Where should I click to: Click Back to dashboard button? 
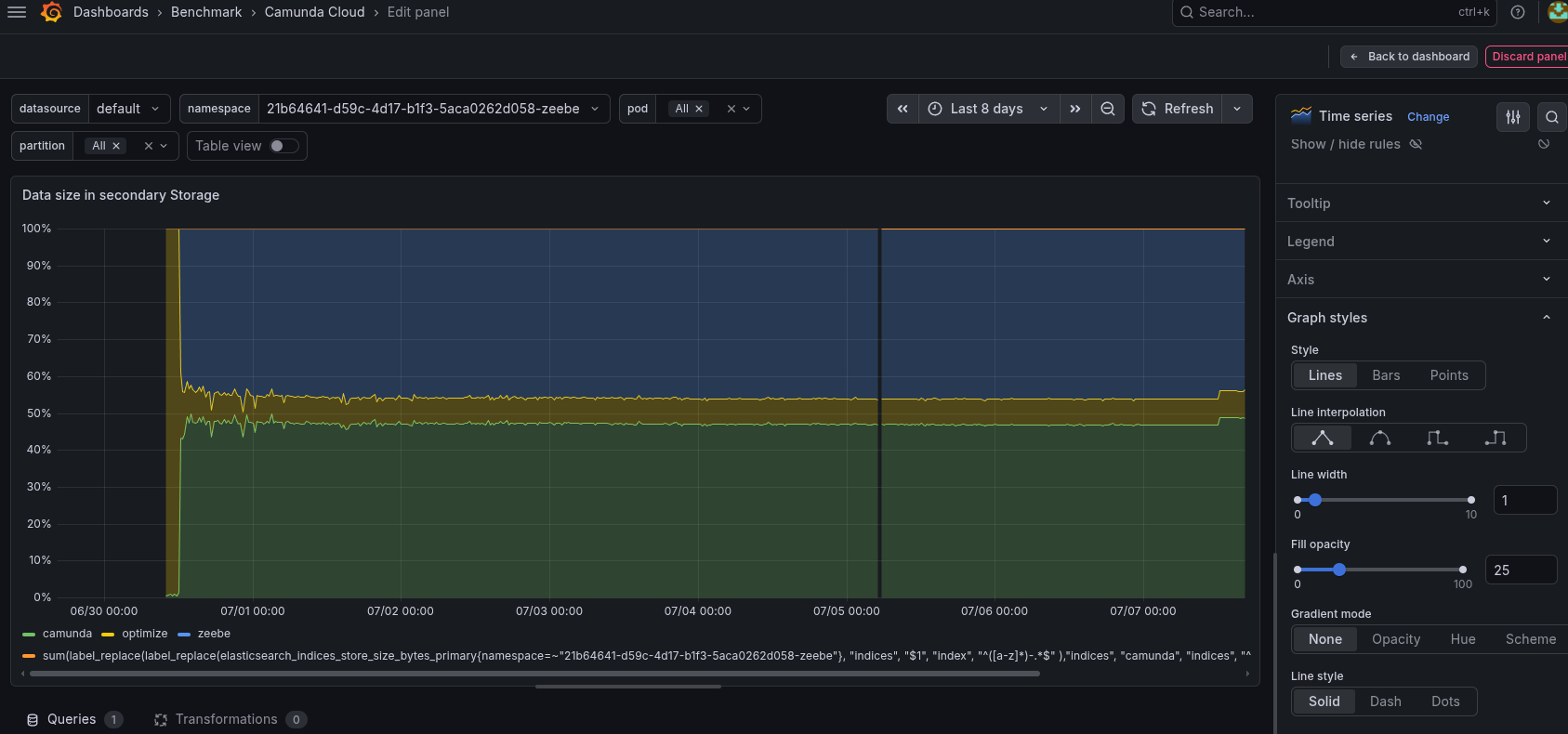point(1409,57)
